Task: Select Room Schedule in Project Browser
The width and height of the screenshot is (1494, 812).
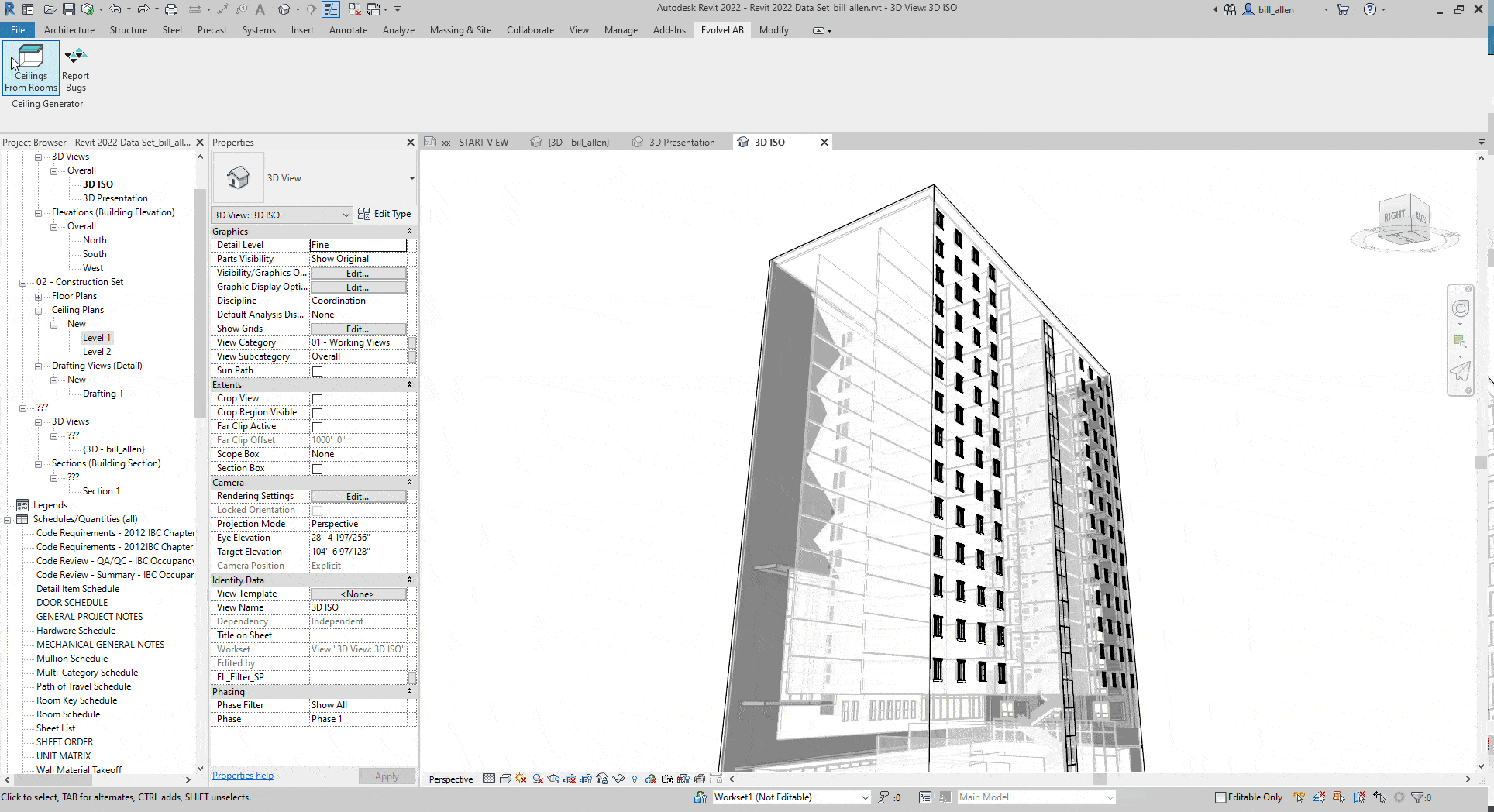Action: [x=68, y=714]
